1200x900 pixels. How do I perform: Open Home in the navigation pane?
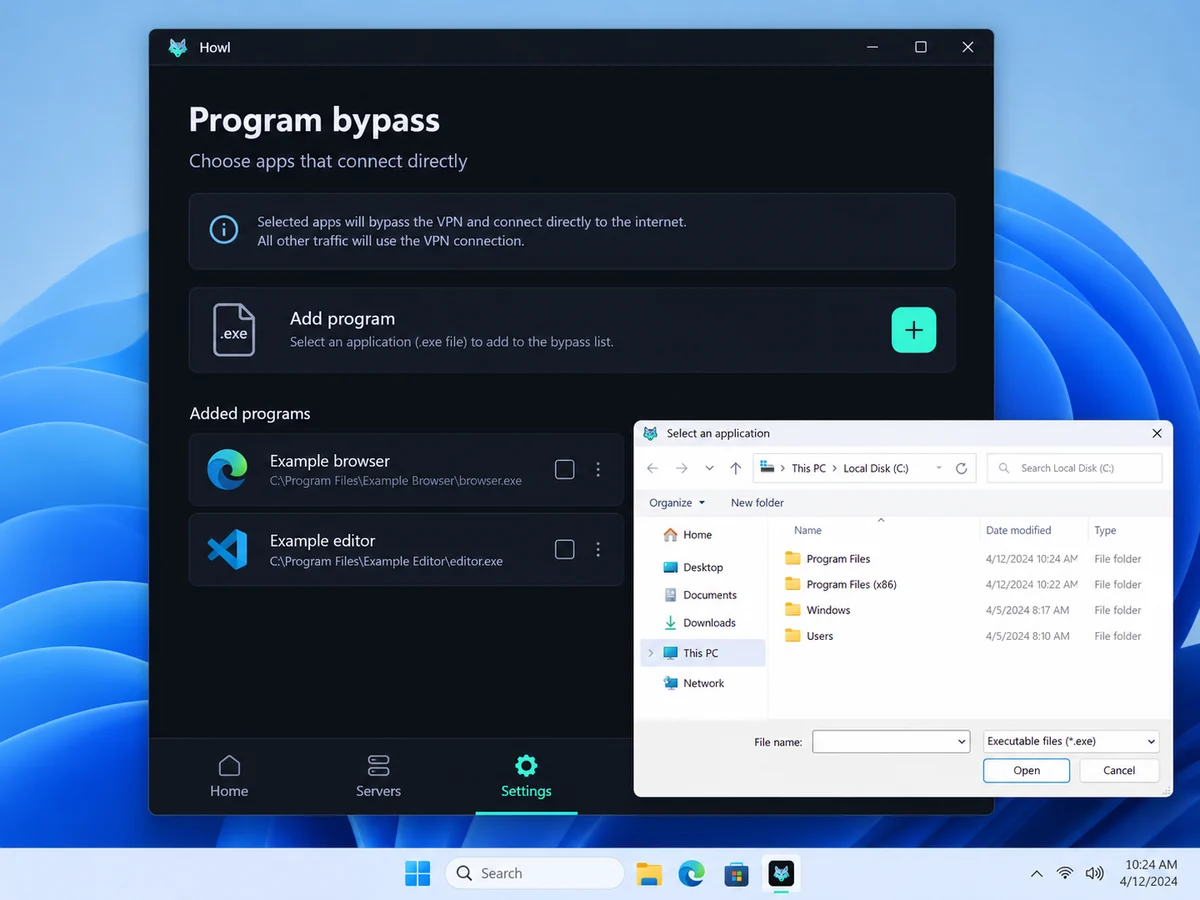pyautogui.click(x=687, y=535)
